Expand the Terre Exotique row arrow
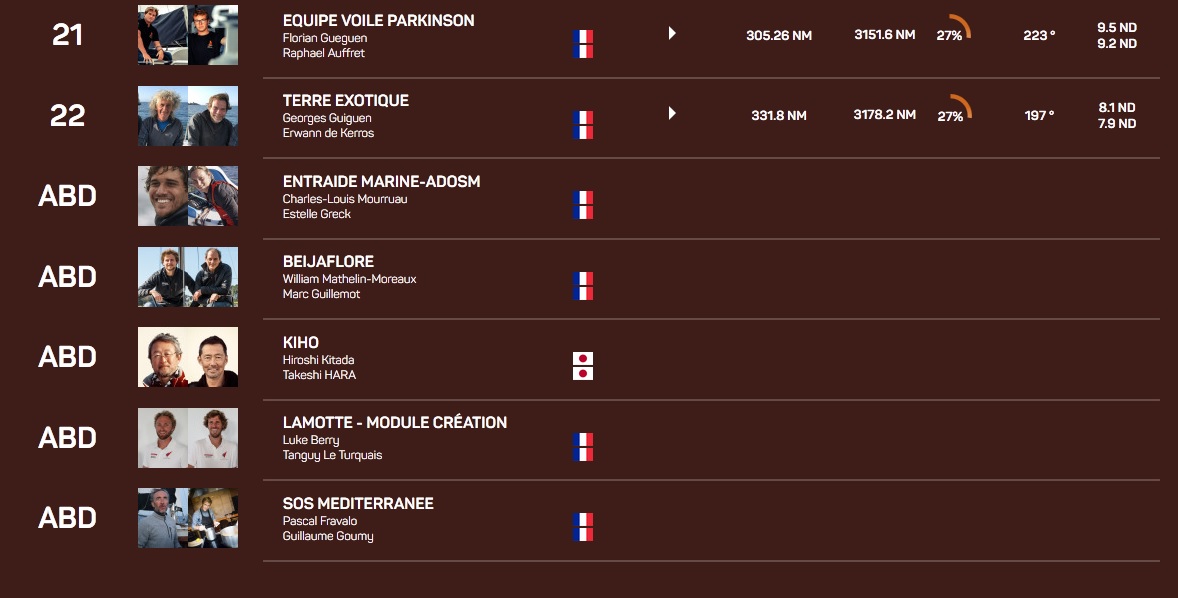 coord(672,113)
